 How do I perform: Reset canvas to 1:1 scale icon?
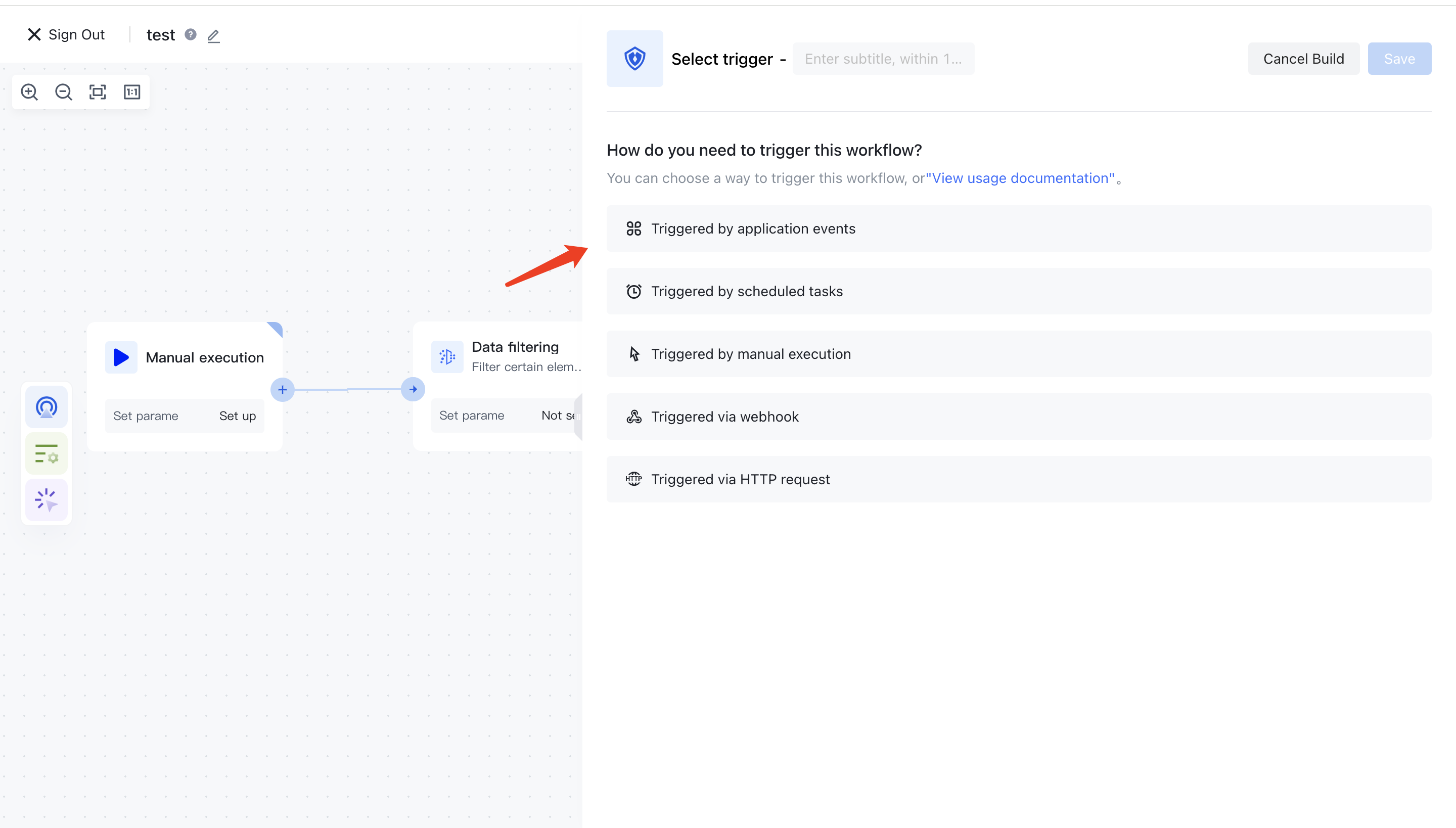(x=132, y=92)
